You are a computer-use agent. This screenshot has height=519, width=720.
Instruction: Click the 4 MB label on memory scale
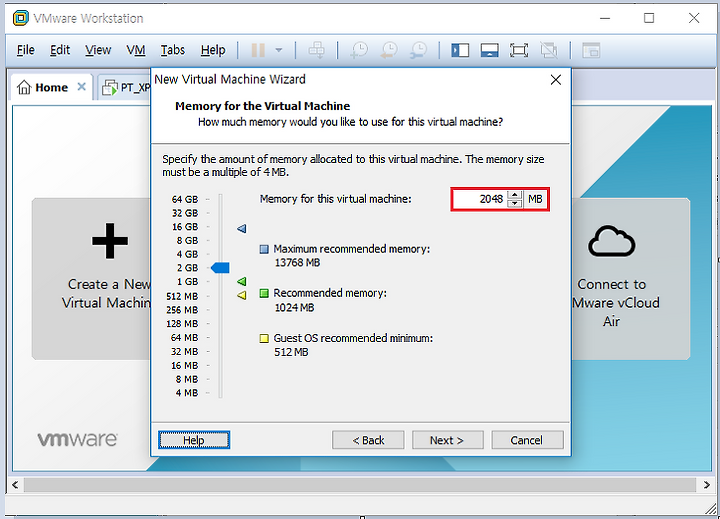tap(187, 393)
